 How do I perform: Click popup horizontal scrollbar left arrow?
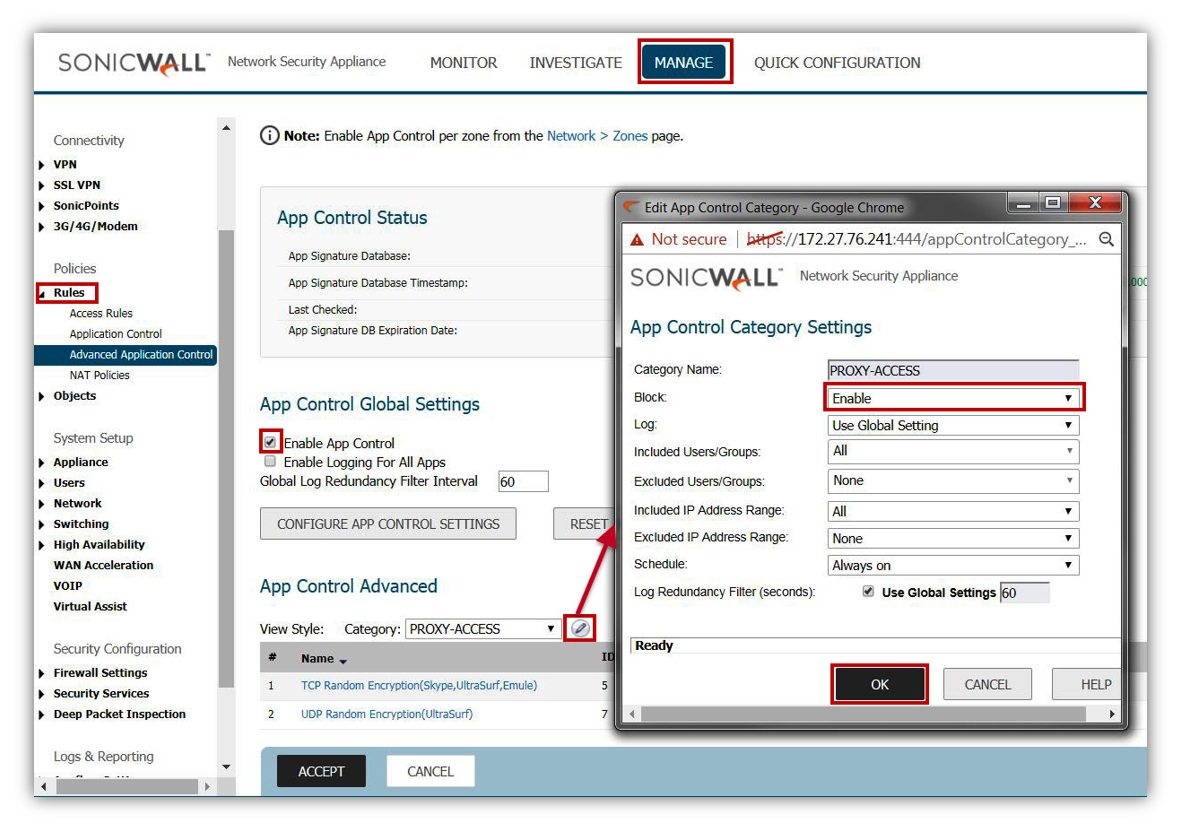(x=633, y=714)
